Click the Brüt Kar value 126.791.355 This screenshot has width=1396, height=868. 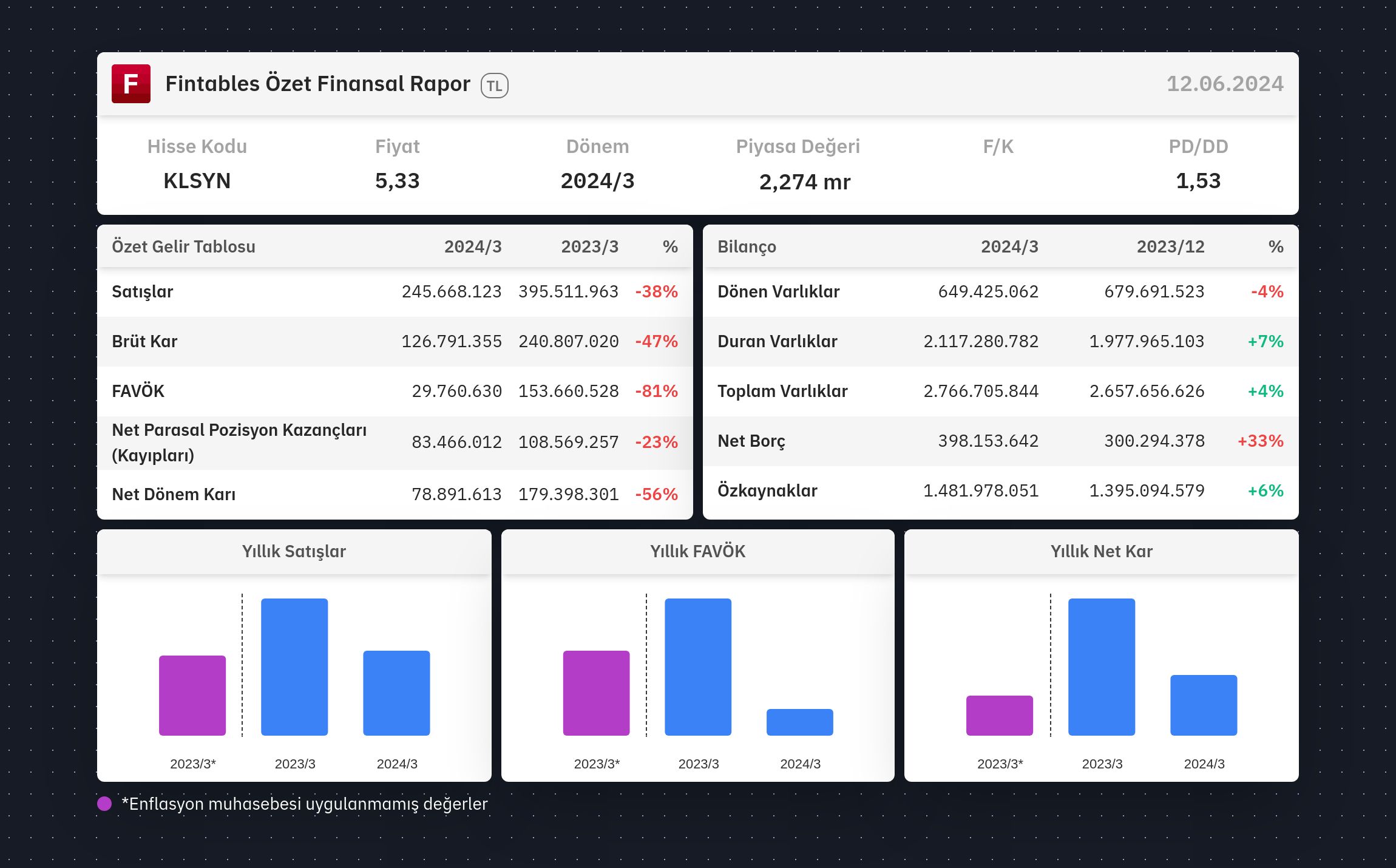point(452,341)
